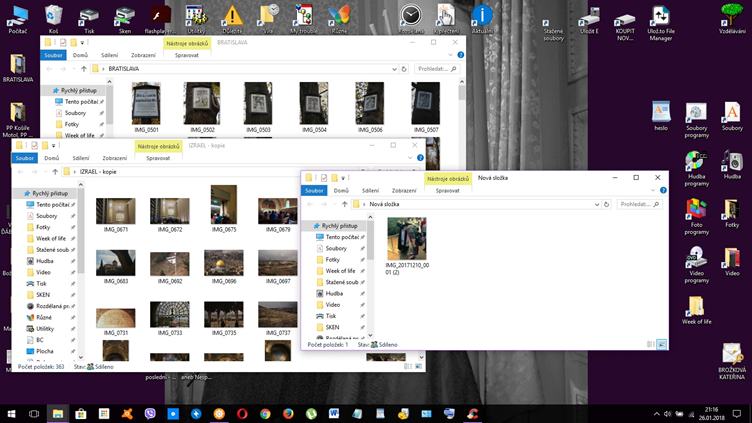Open Soubor tab in IZRAEL - kopie window

[x=24, y=158]
